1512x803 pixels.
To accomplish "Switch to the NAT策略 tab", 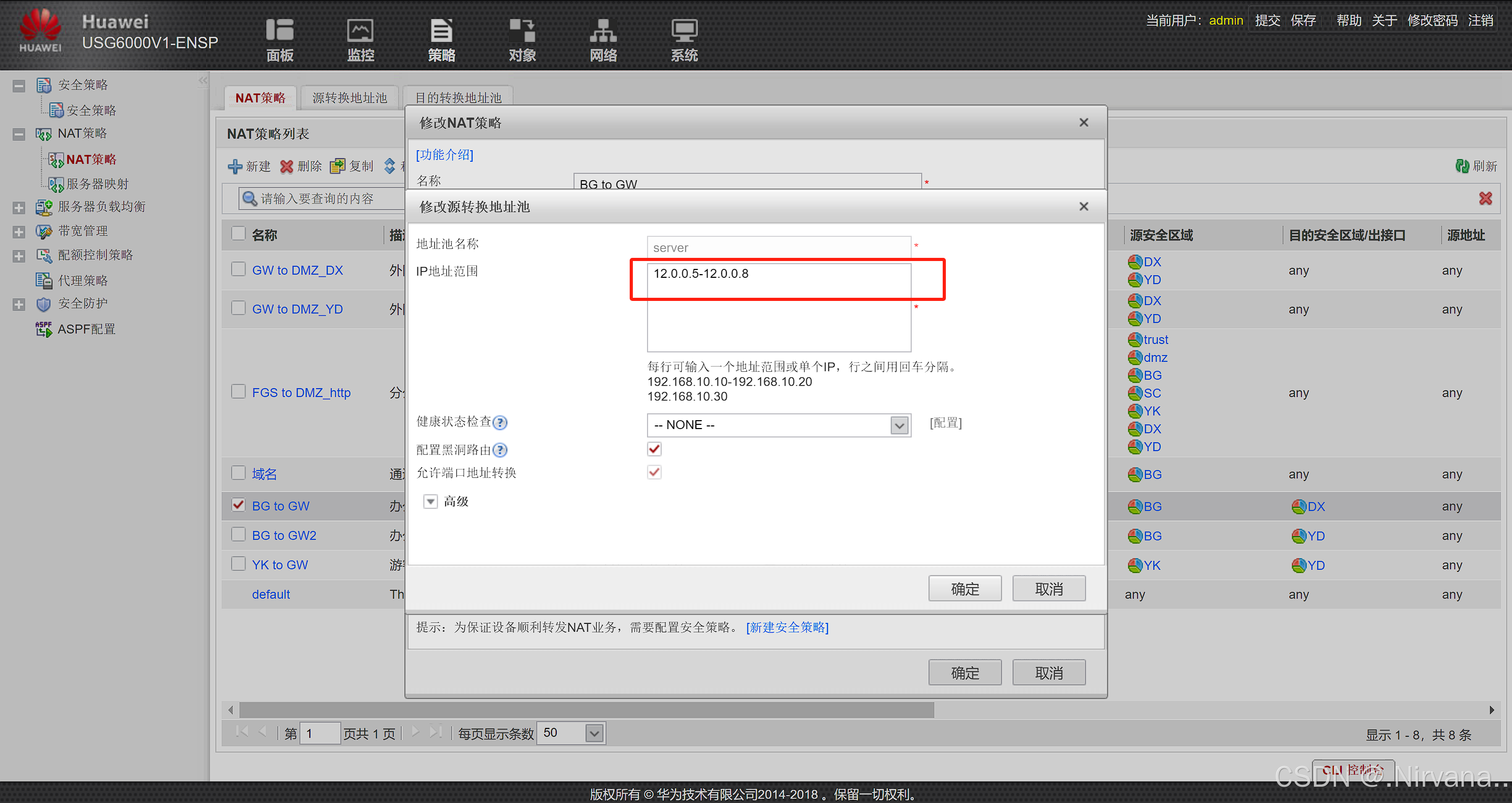I will [x=260, y=98].
